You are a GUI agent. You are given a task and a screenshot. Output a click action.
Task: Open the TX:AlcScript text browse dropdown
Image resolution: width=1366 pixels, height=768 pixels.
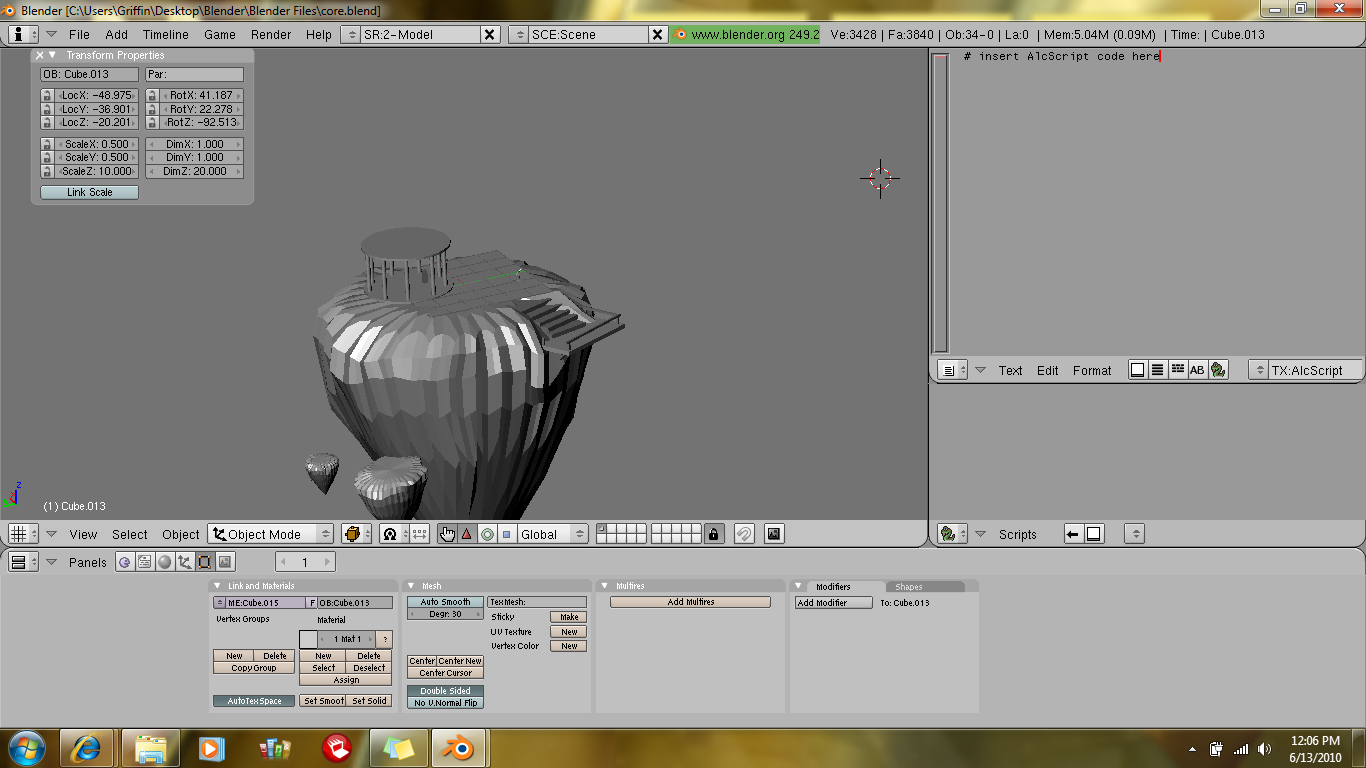click(1259, 370)
